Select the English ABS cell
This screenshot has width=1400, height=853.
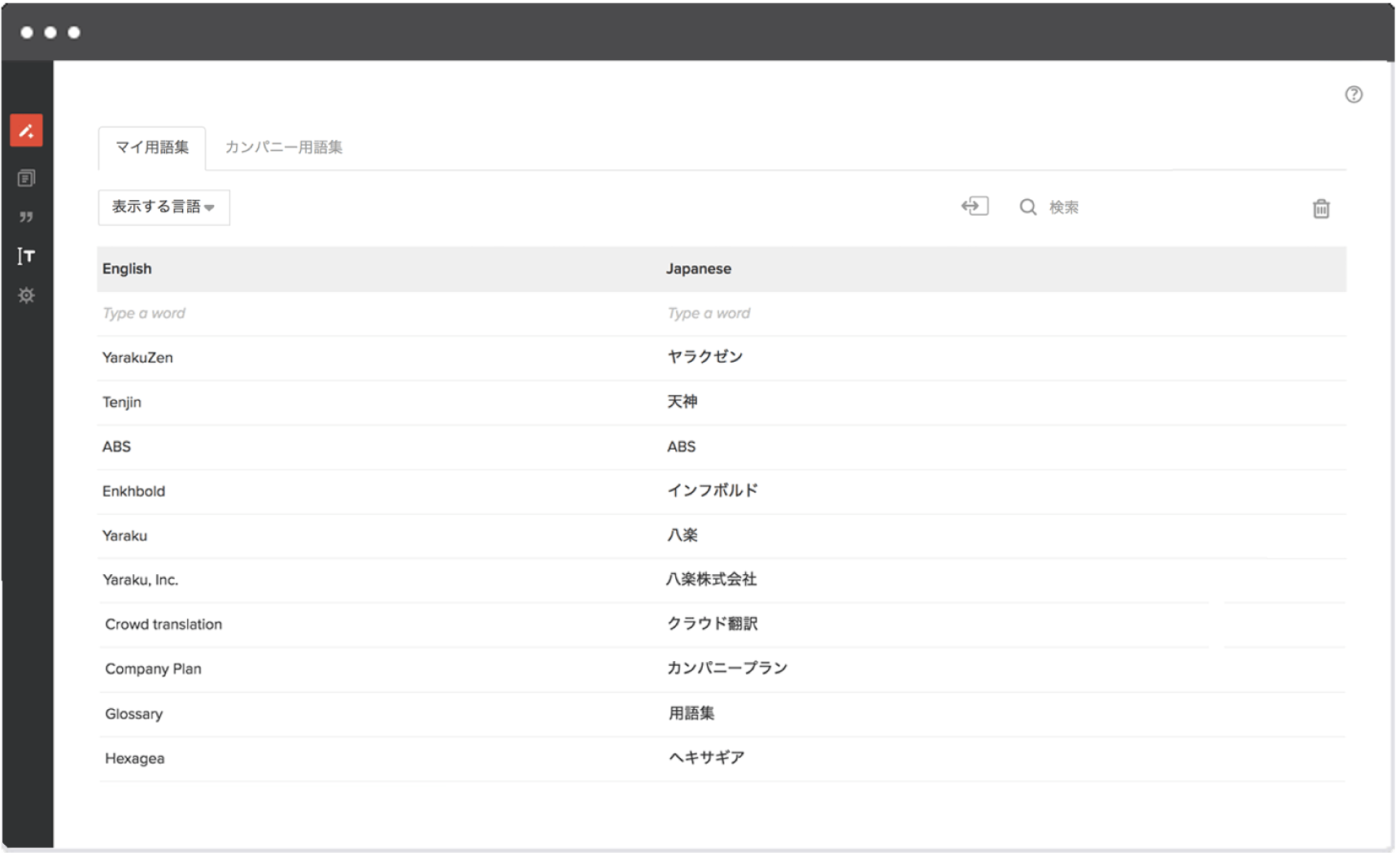(116, 446)
